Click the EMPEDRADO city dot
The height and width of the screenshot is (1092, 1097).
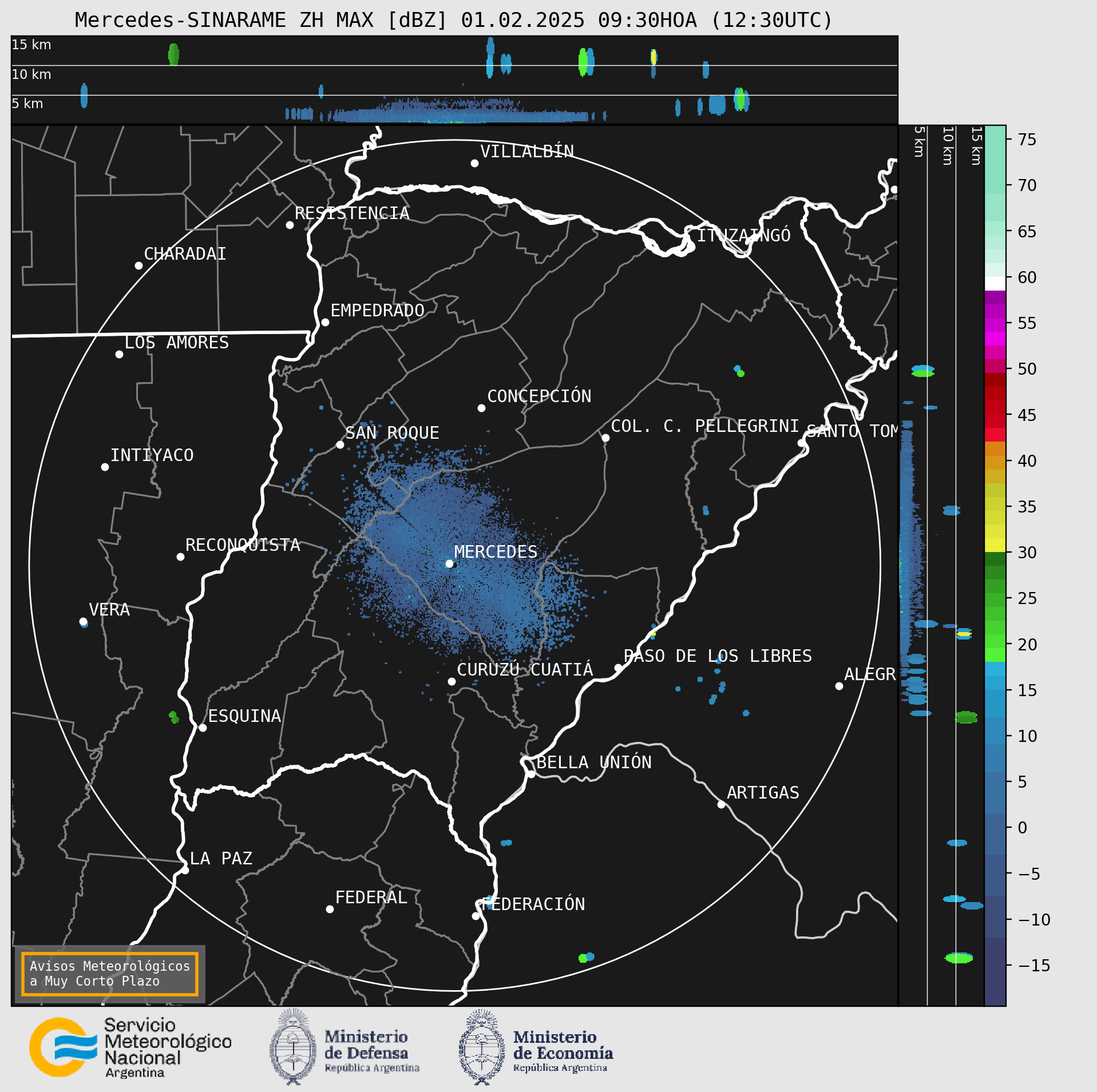pos(325,323)
